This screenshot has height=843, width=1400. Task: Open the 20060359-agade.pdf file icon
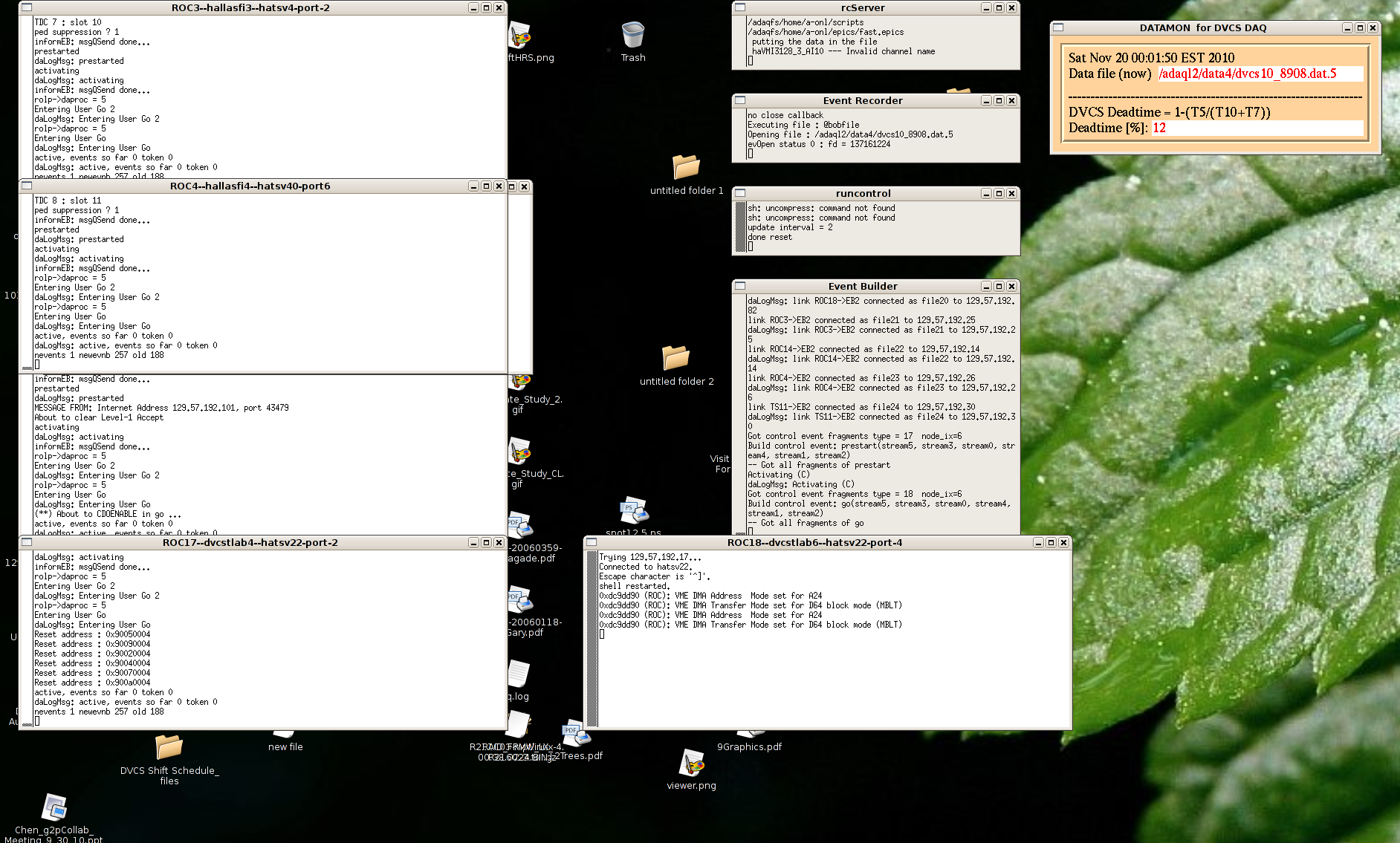520,525
